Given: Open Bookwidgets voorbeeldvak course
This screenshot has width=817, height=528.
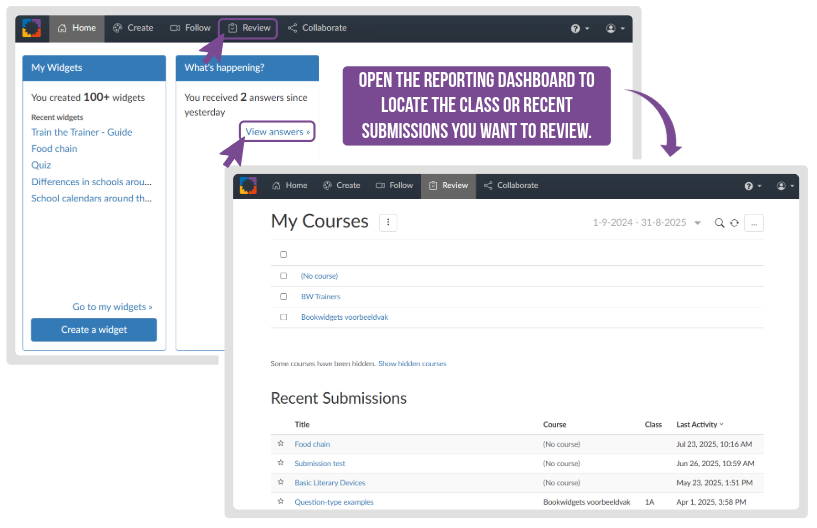Looking at the screenshot, I should point(344,317).
